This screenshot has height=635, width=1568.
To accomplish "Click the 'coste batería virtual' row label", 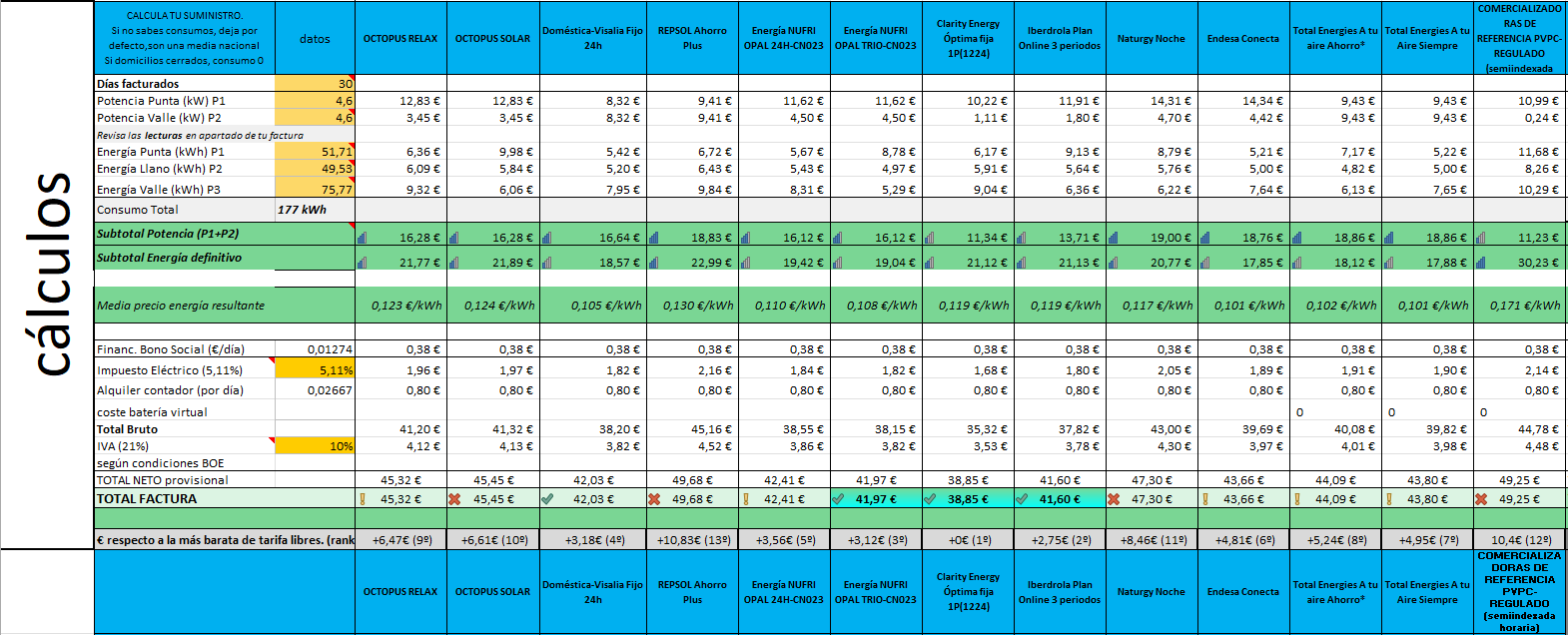I will 152,412.
